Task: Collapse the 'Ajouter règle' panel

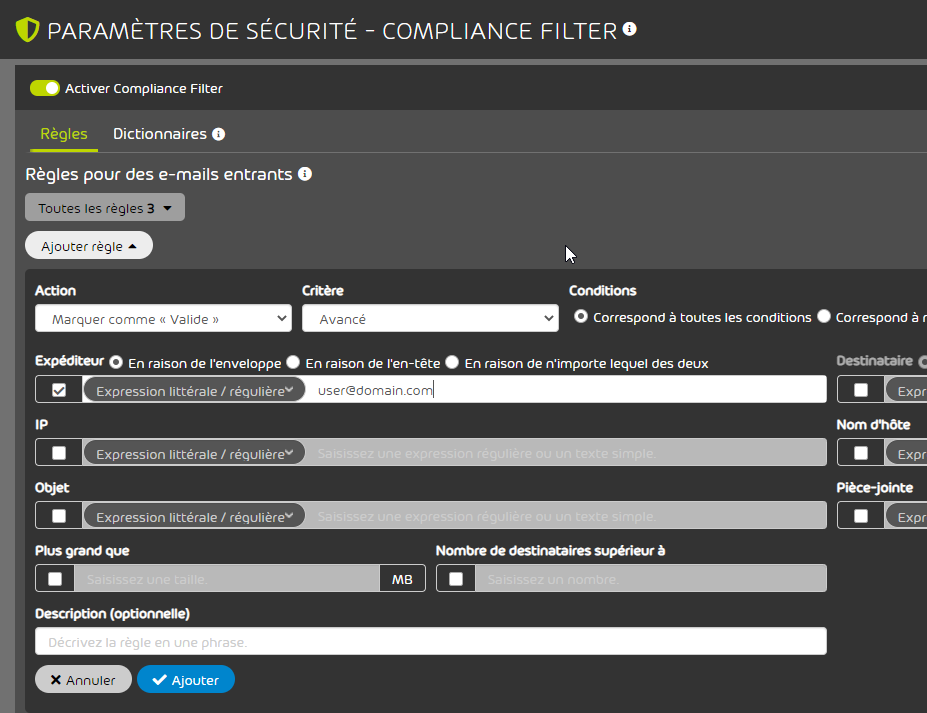Action: click(x=89, y=245)
